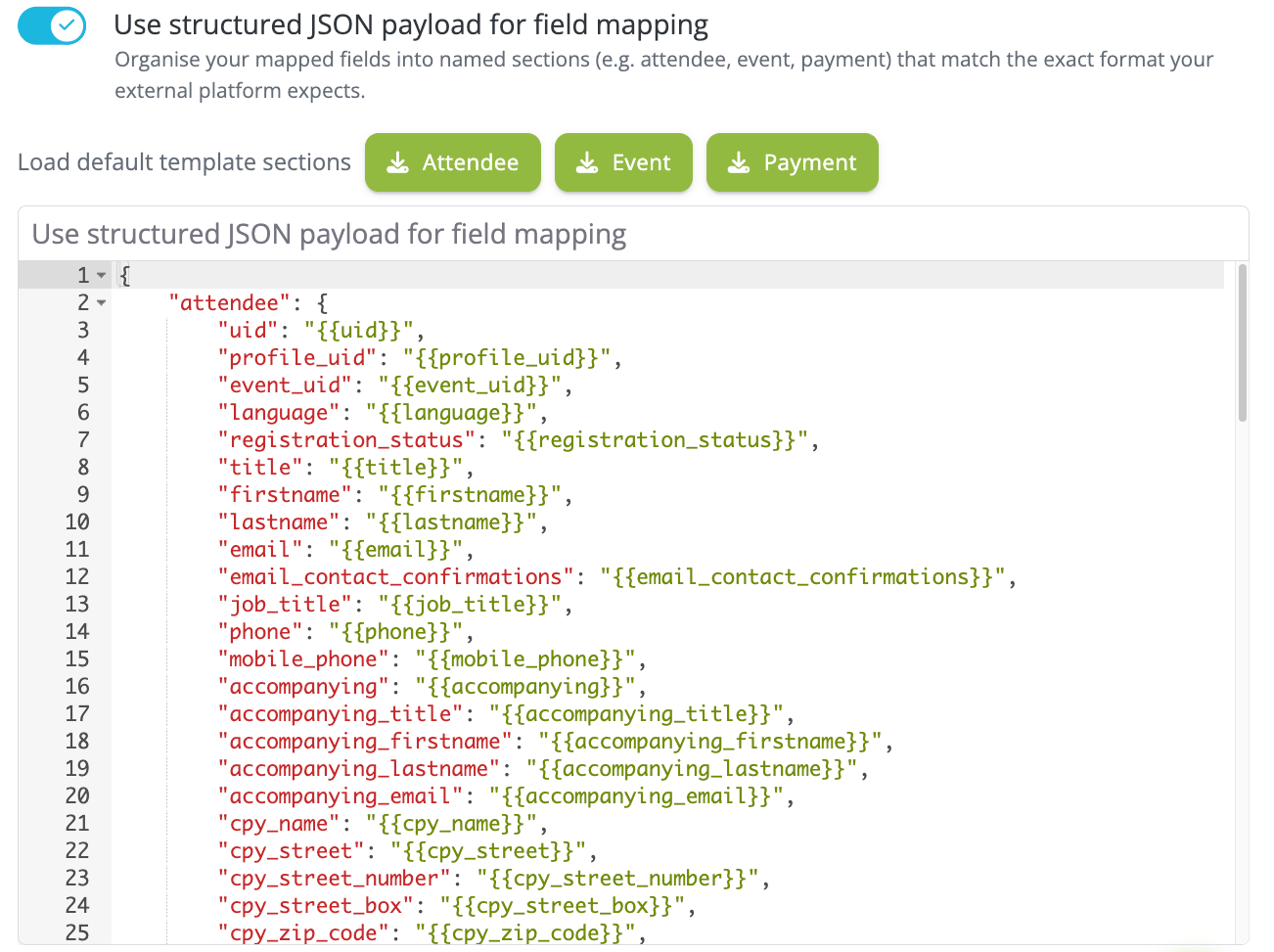1274x952 pixels.
Task: Click the "Load default template sections" label
Action: tap(184, 162)
